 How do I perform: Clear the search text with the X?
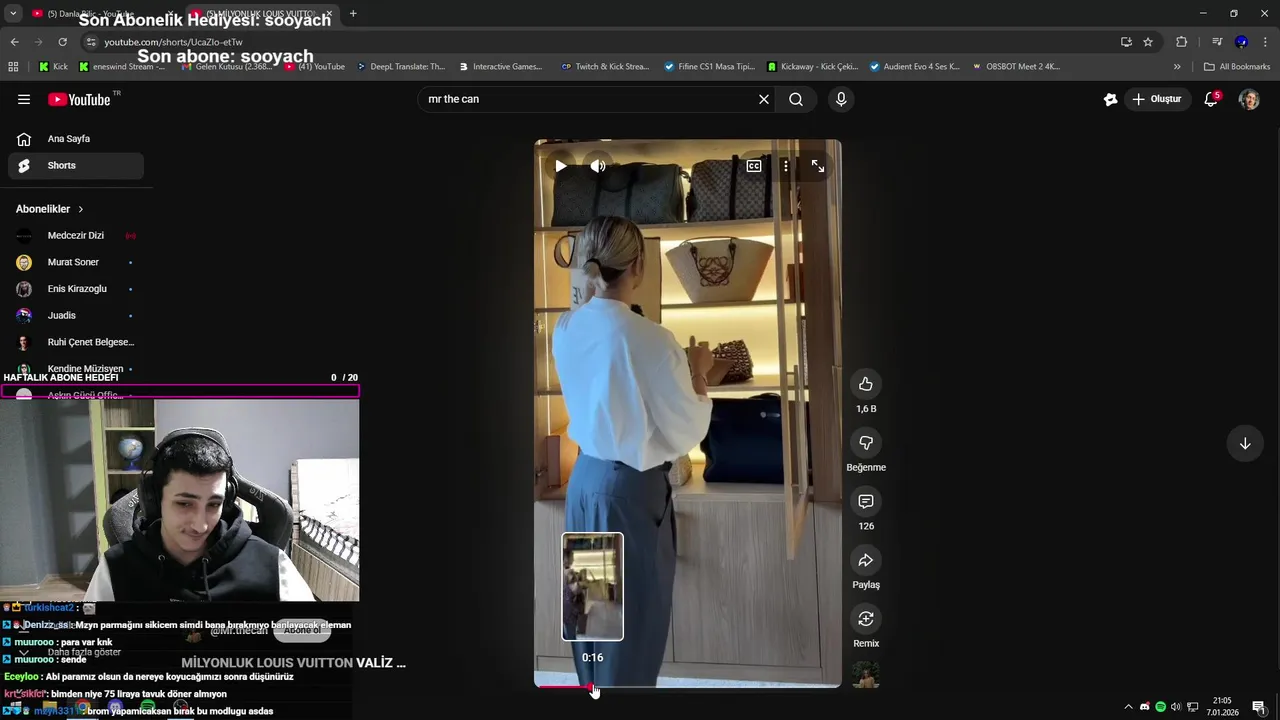pos(764,99)
